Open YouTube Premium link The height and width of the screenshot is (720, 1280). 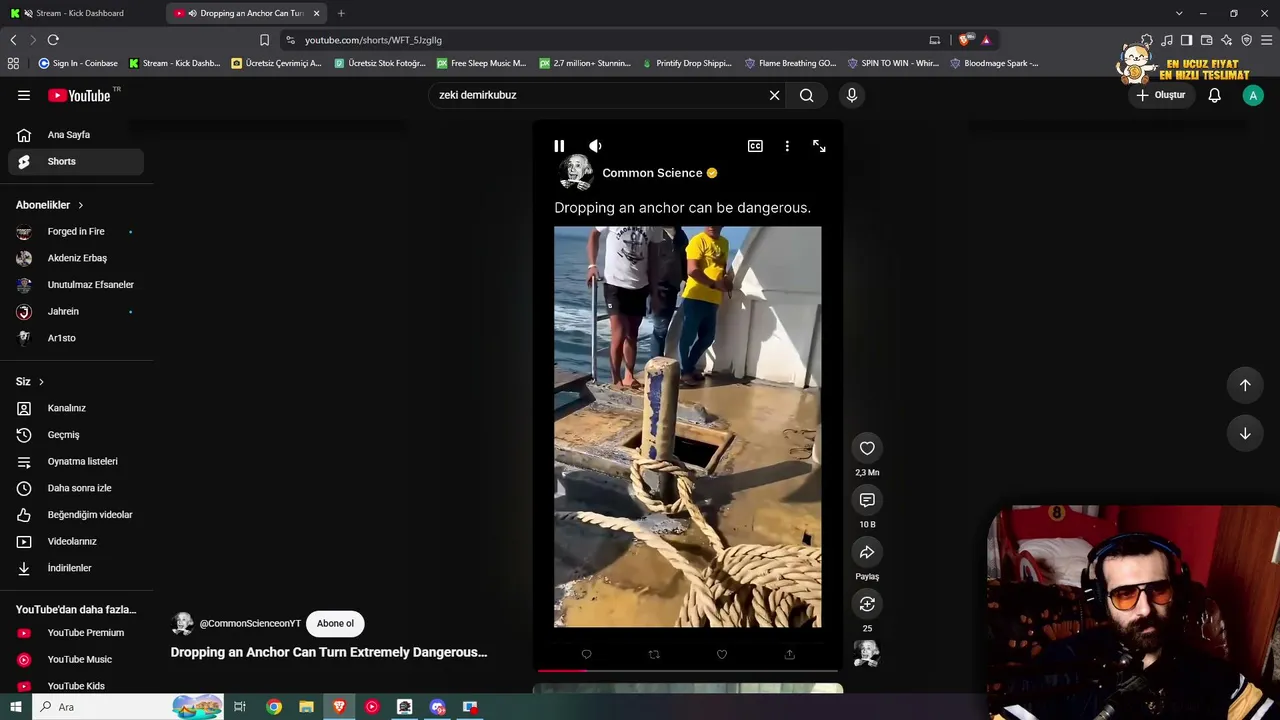[x=76, y=633]
